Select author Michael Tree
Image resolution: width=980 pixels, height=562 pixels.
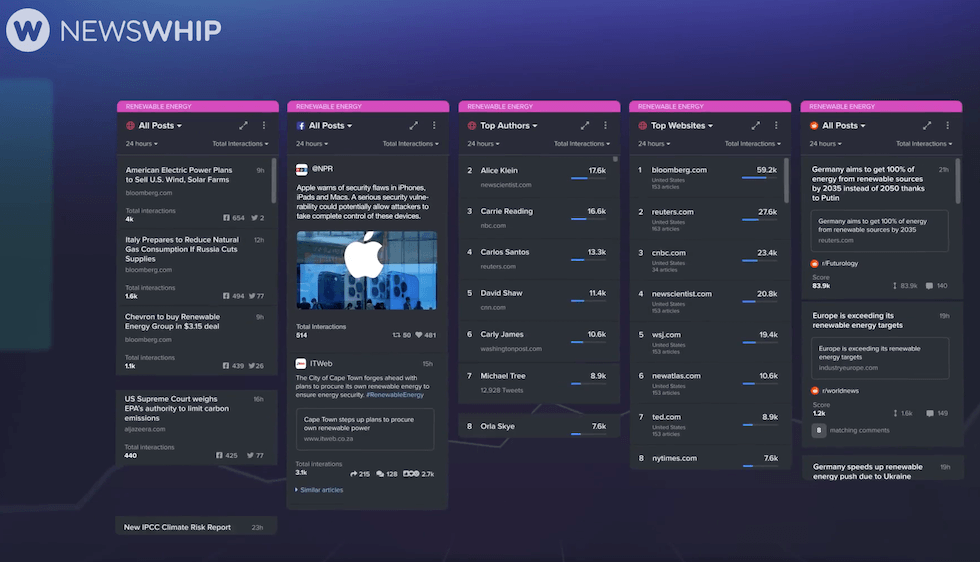(502, 376)
